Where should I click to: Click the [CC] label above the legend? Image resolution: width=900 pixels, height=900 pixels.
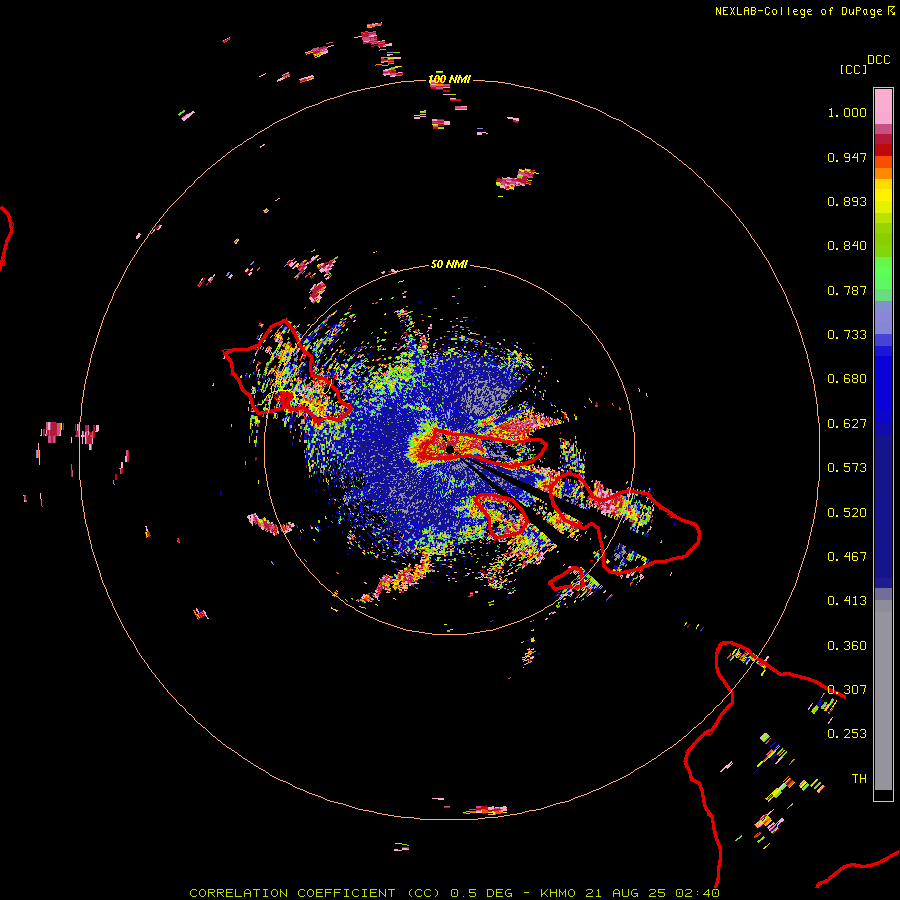pos(853,69)
